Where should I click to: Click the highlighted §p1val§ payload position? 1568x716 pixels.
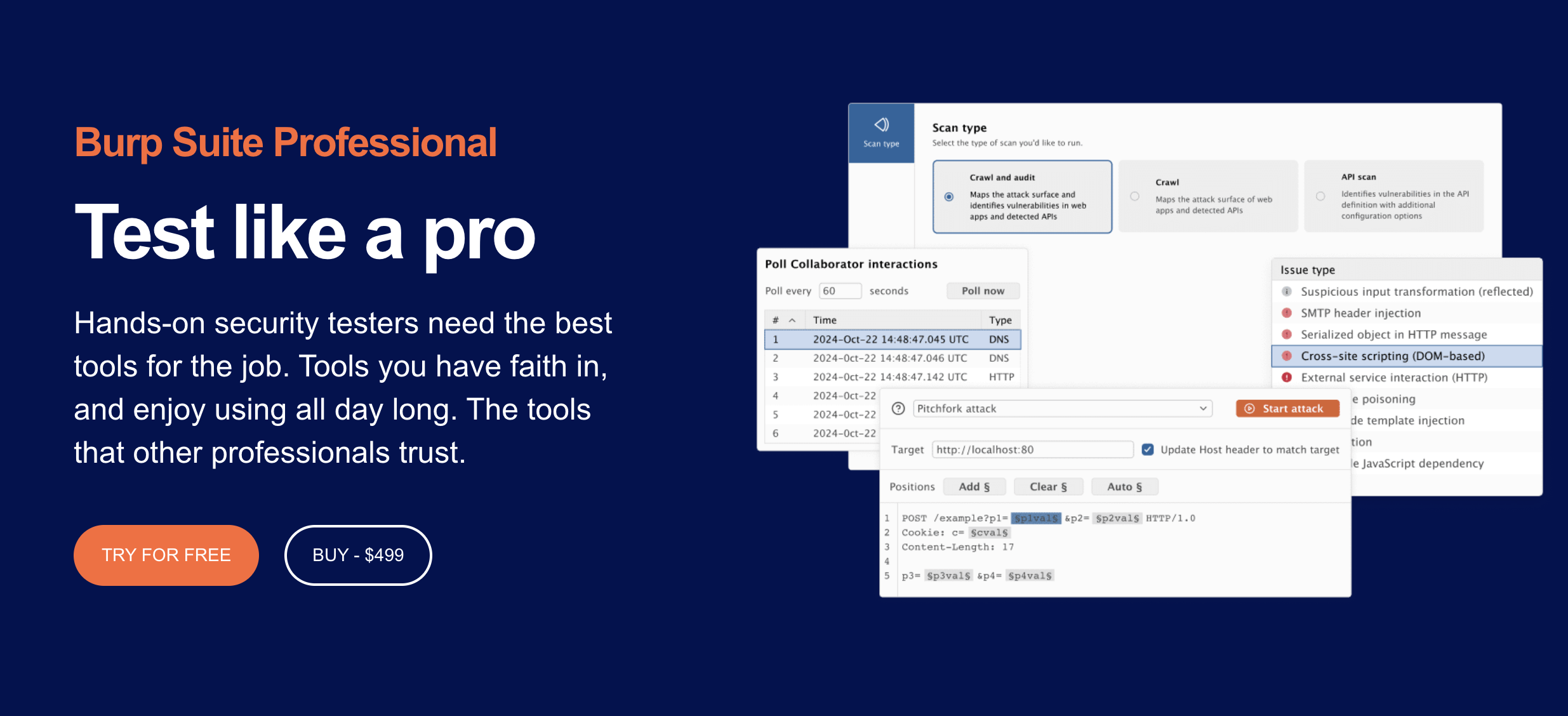click(1036, 519)
